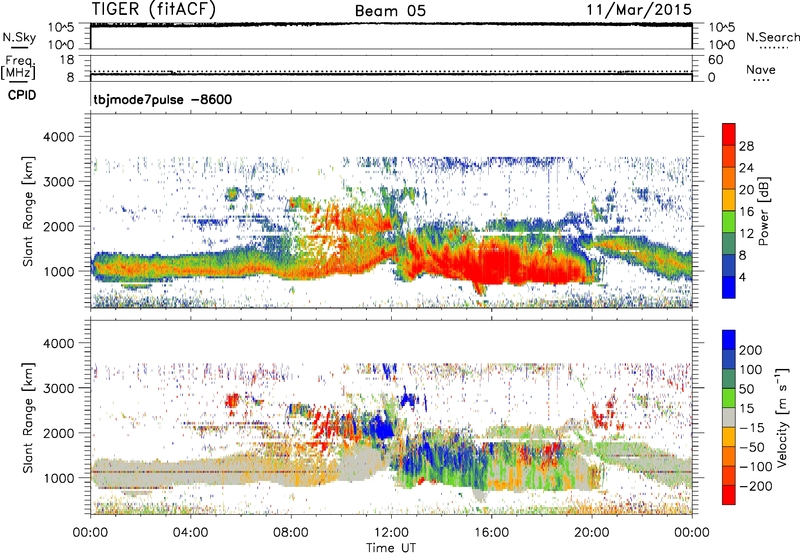
Task: Click the 'Freq. [MHz]' axis label
Action: pyautogui.click(x=18, y=67)
